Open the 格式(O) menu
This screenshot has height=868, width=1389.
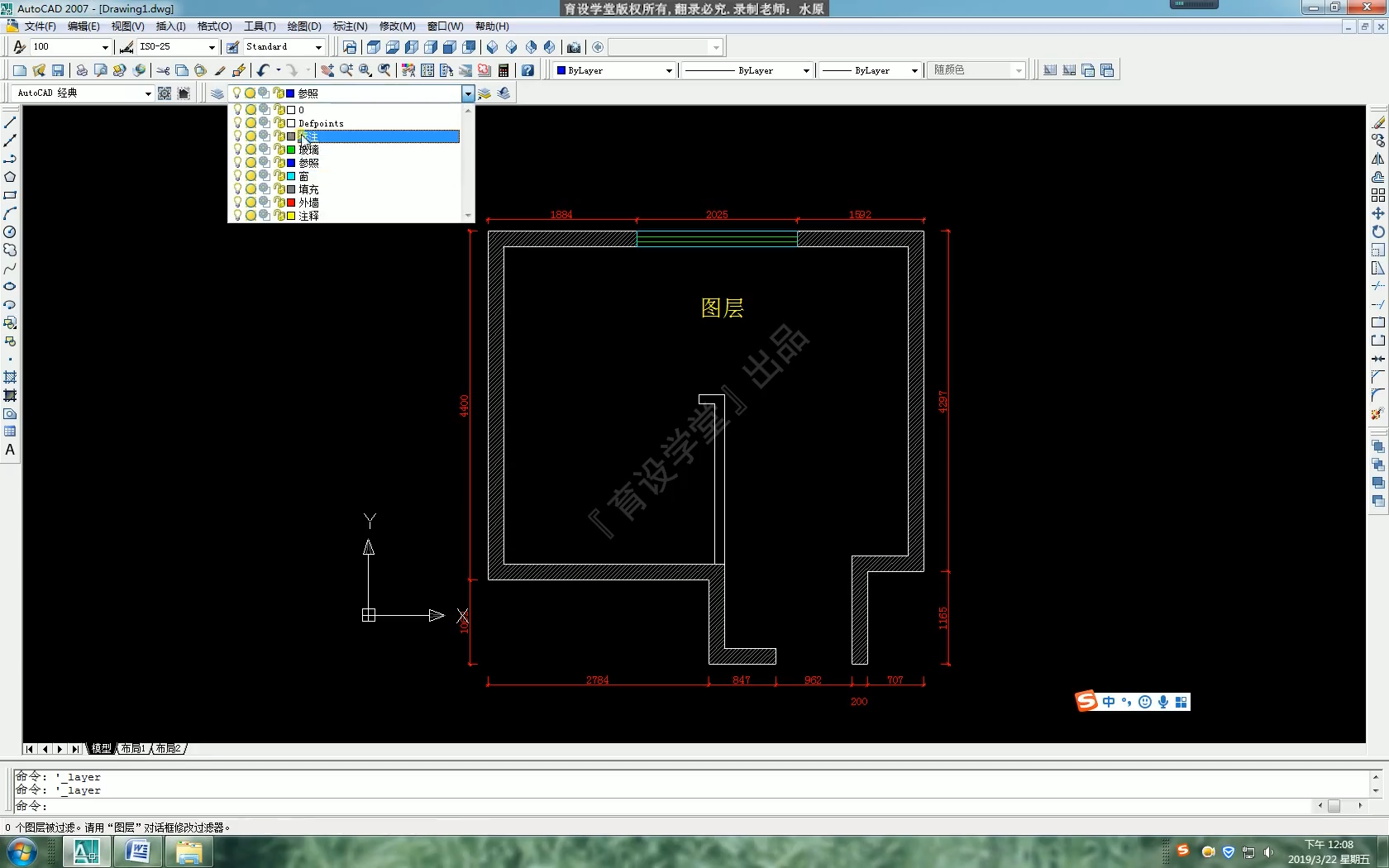pos(215,26)
